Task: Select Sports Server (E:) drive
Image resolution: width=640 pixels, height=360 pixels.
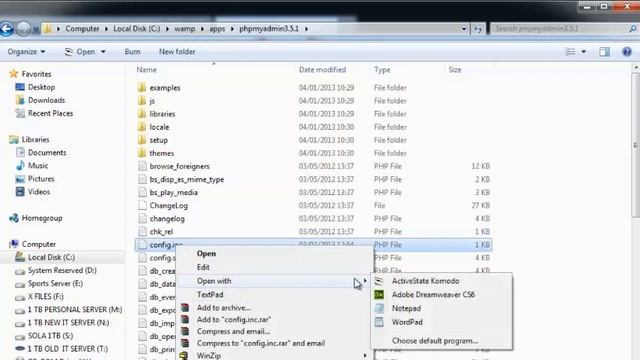Action: click(x=55, y=283)
